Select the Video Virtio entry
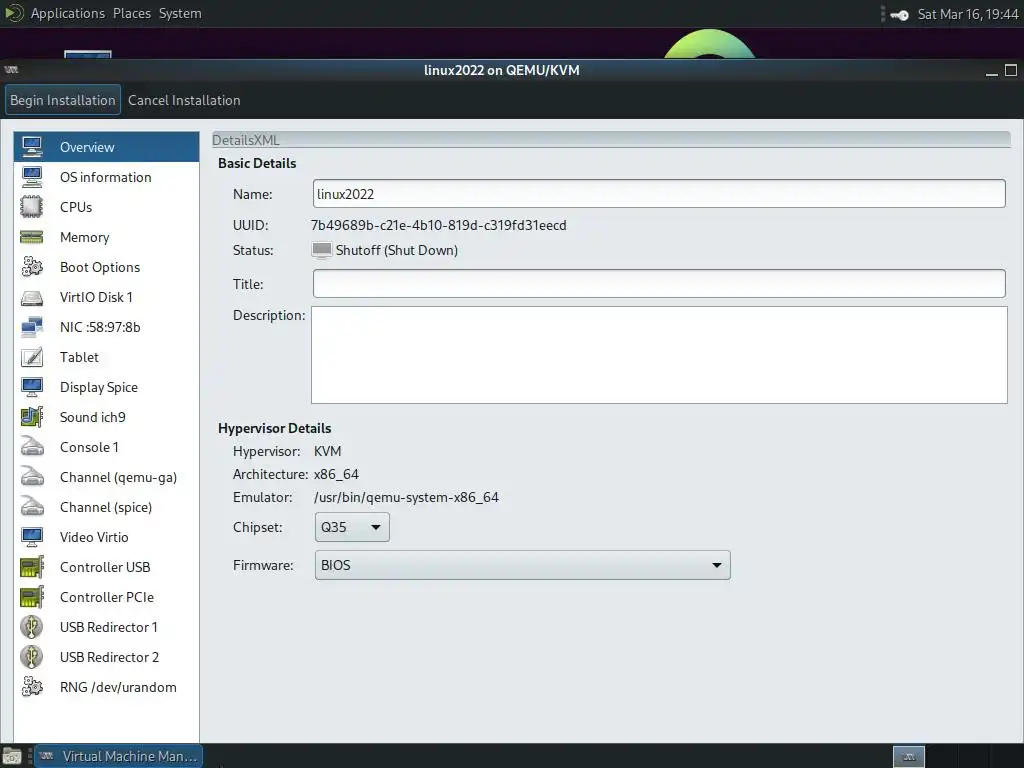The height and width of the screenshot is (768, 1024). click(x=106, y=537)
